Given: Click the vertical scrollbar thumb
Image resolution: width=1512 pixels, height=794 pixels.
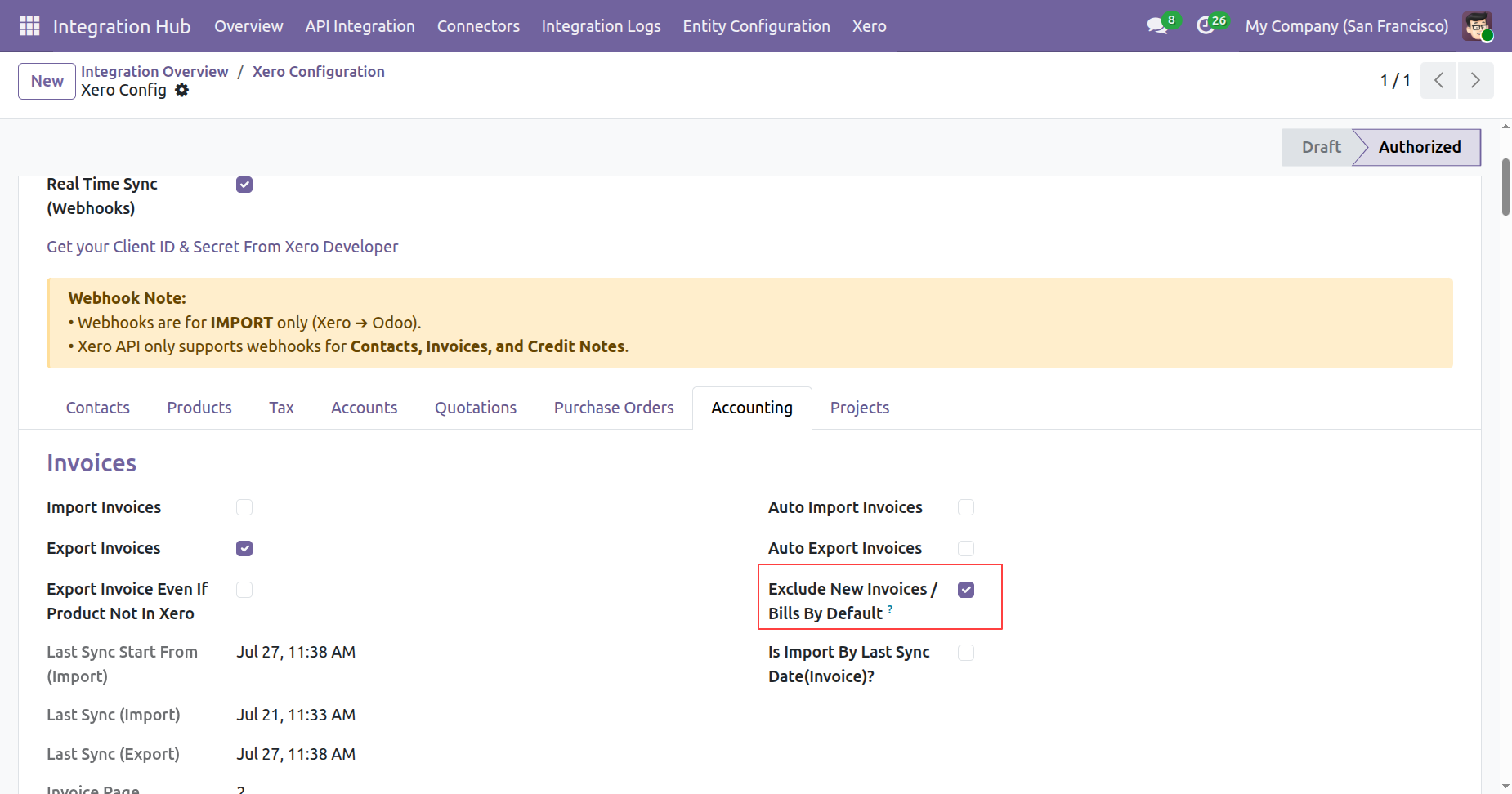Looking at the screenshot, I should click(x=1505, y=187).
